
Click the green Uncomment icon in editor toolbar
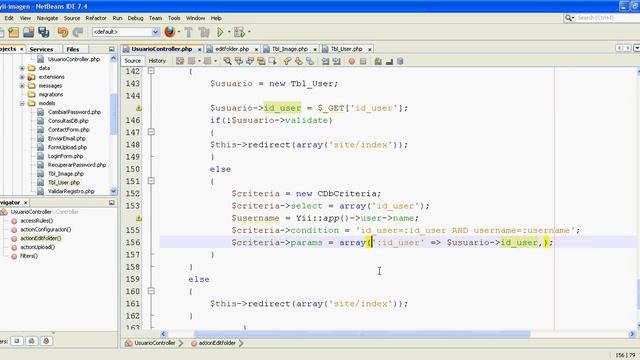[x=378, y=61]
